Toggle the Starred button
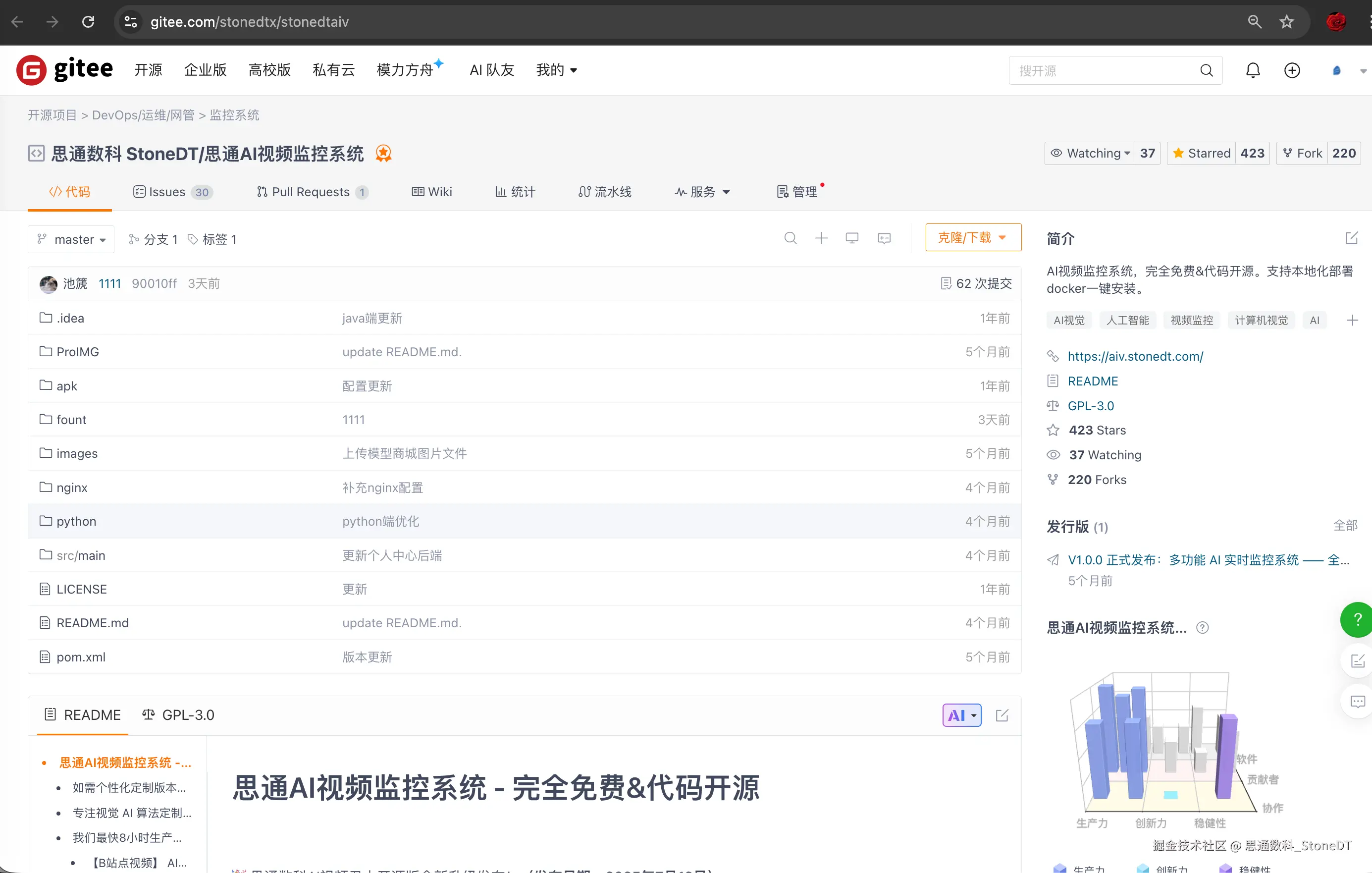 (x=1201, y=153)
